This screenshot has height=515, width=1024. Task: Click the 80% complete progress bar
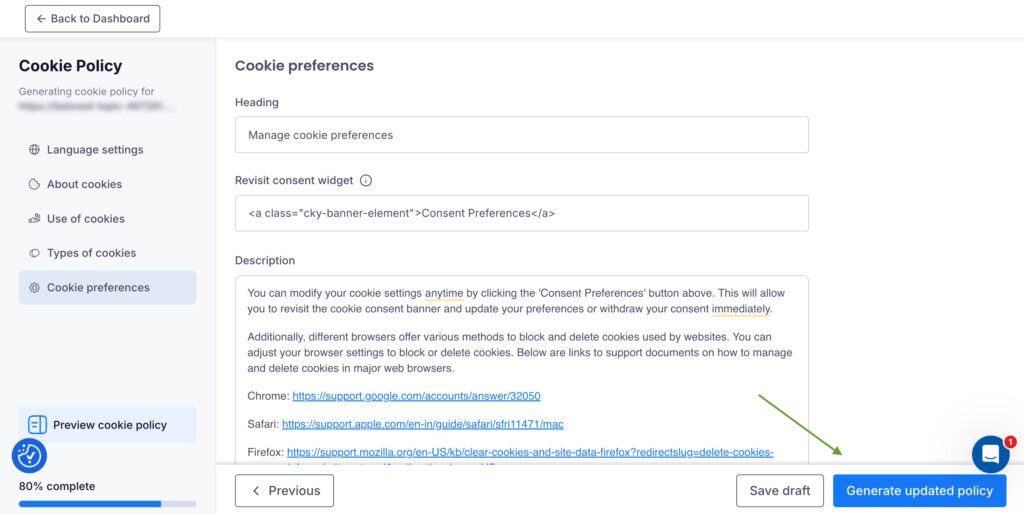[x=107, y=503]
